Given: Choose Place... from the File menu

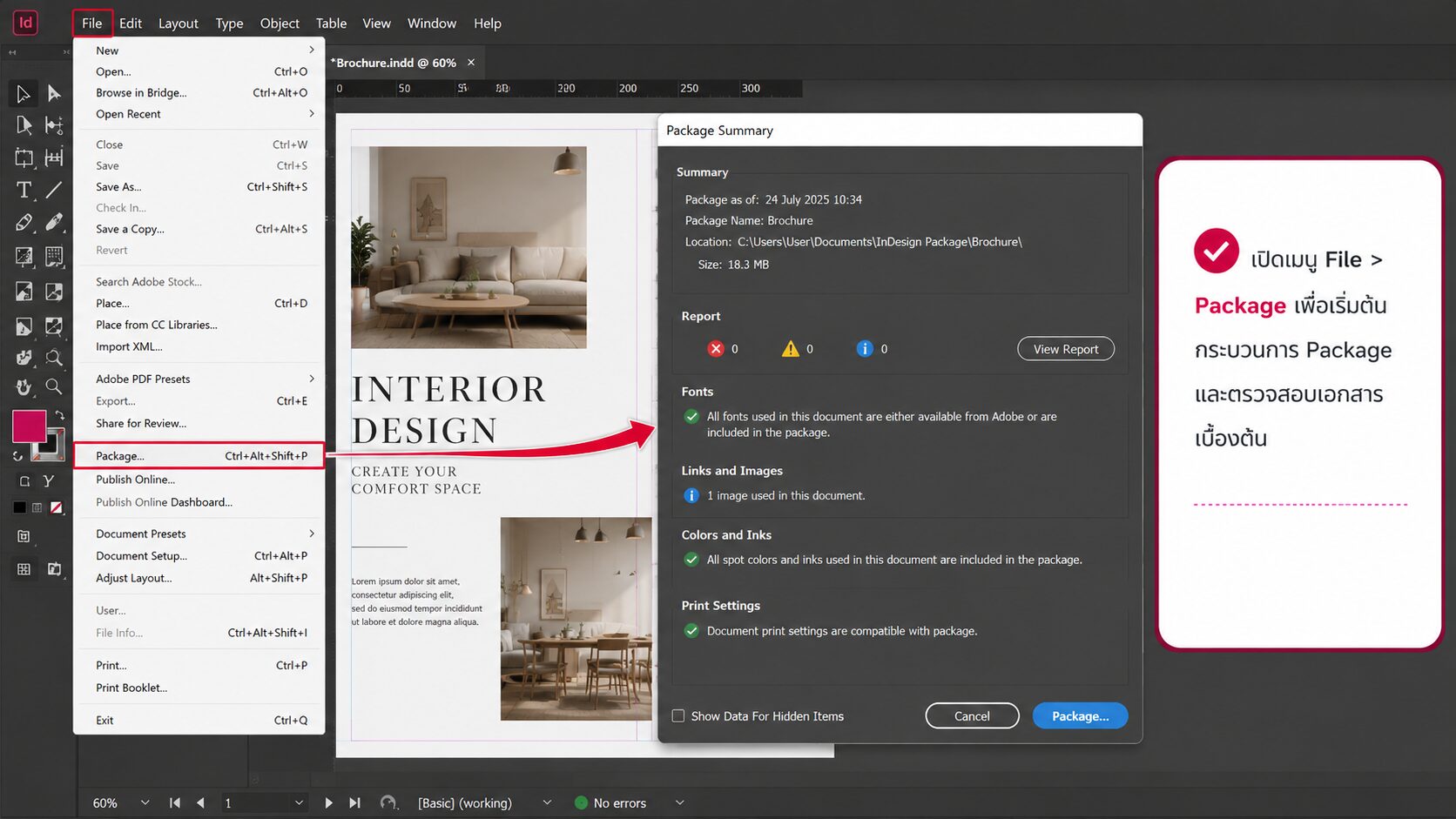Looking at the screenshot, I should click(x=199, y=304).
